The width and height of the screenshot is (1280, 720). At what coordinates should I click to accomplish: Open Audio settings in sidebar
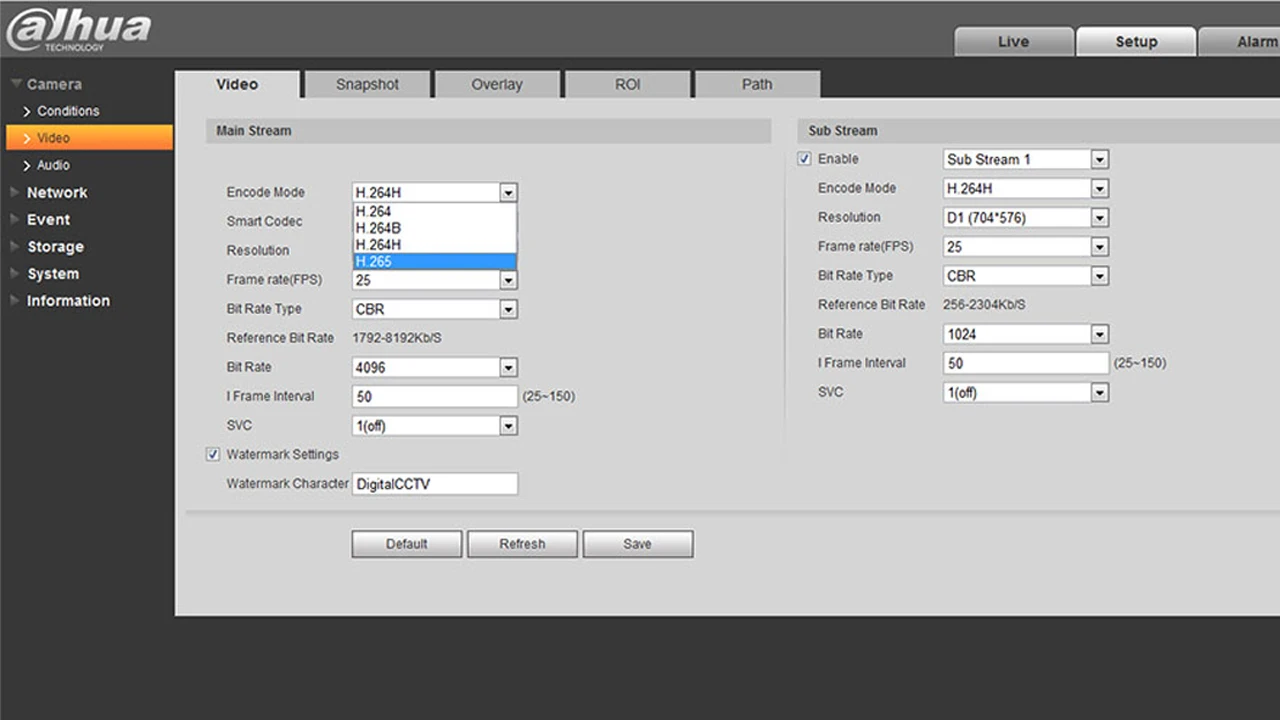[53, 165]
